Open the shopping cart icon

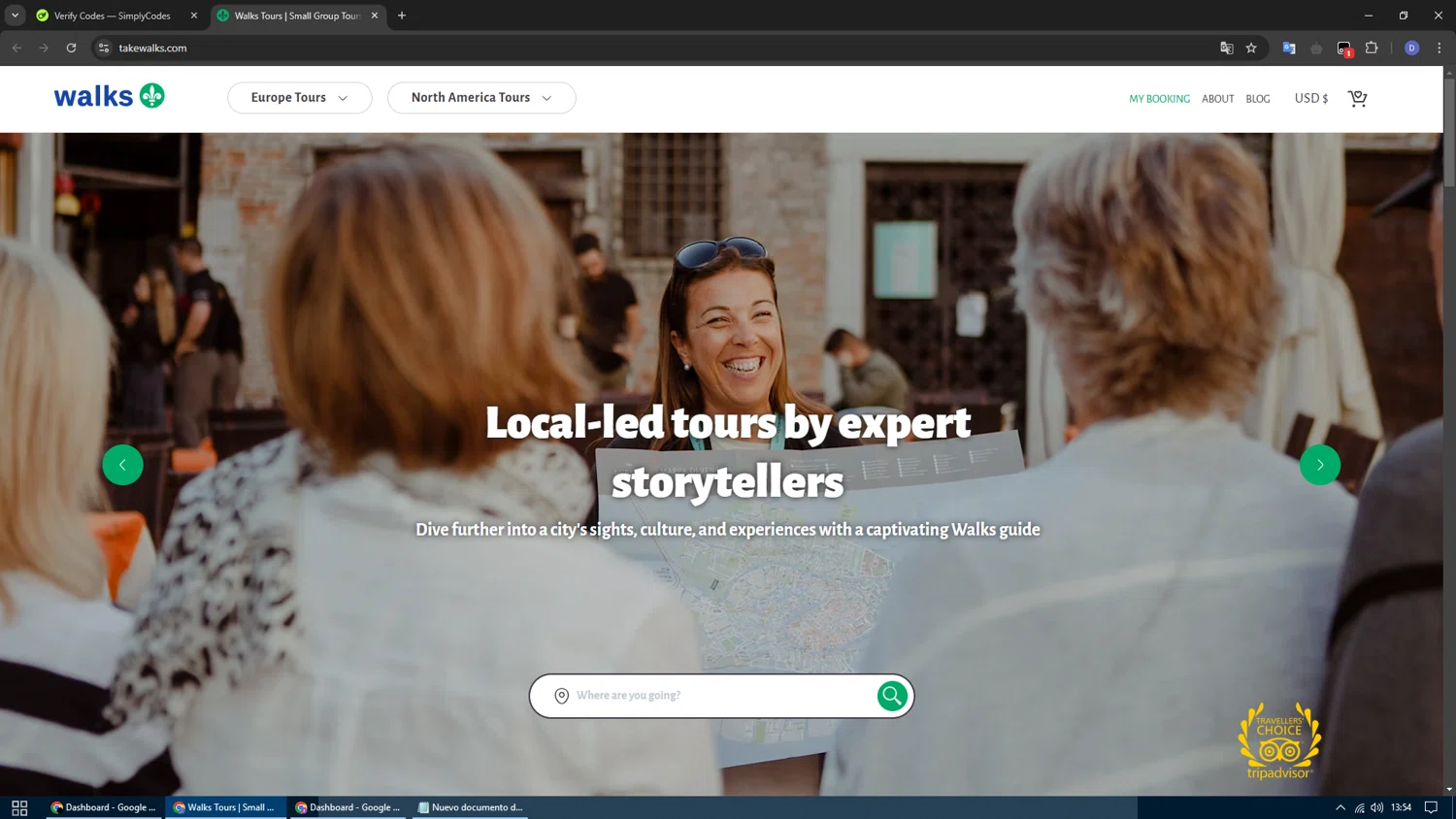(1357, 98)
